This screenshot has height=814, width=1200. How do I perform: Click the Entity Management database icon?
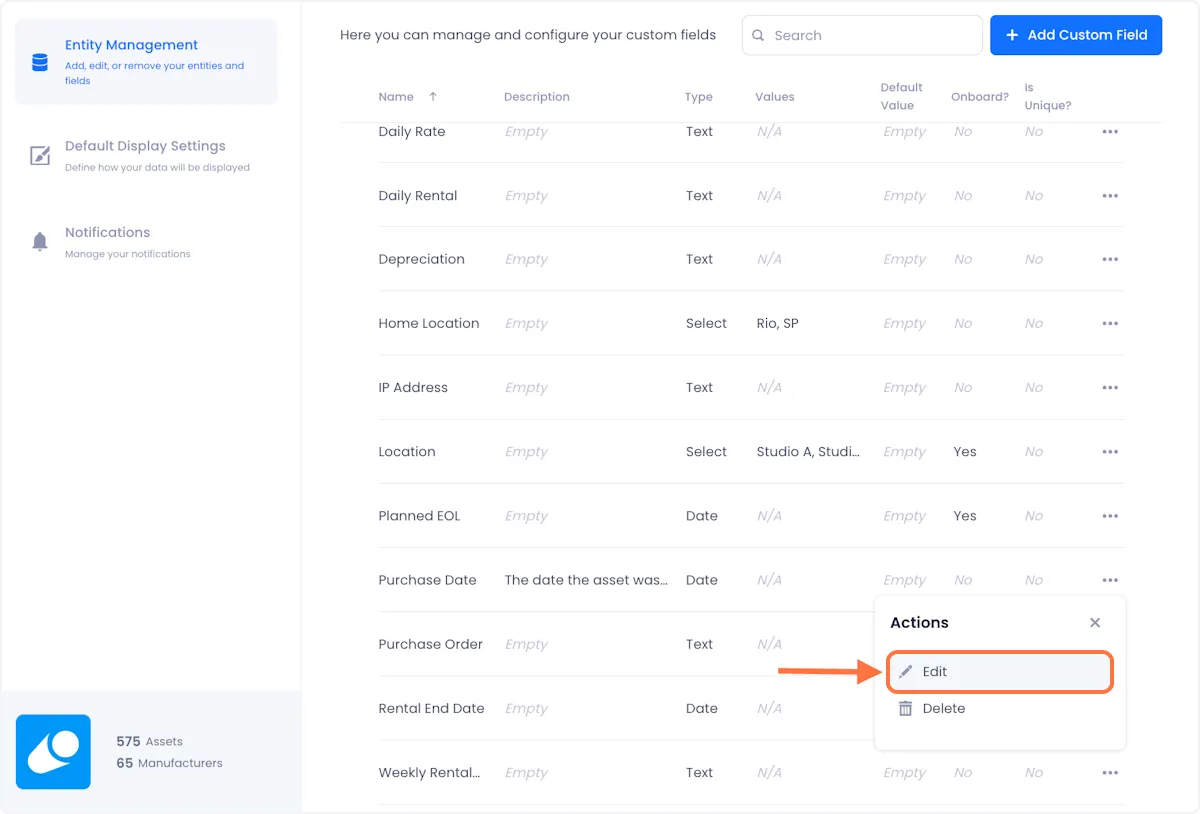[x=40, y=62]
